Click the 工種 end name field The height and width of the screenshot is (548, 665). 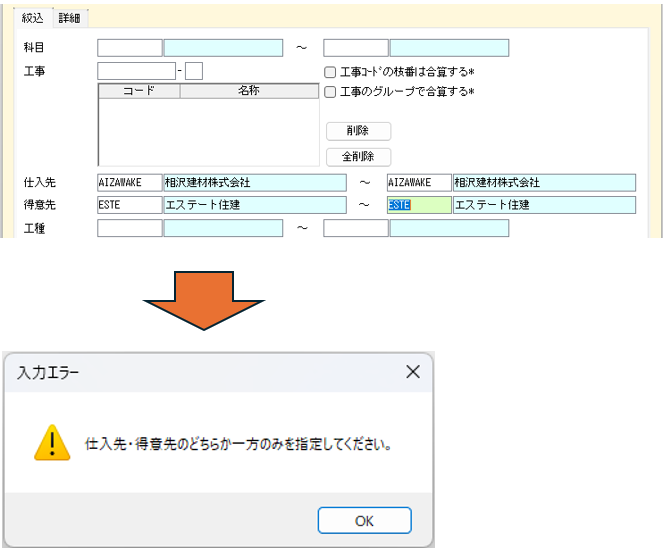pyautogui.click(x=449, y=228)
